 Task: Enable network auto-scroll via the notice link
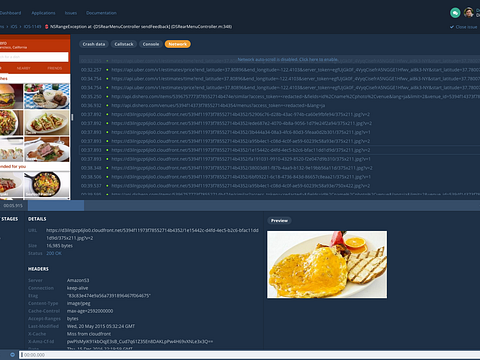(288, 59)
